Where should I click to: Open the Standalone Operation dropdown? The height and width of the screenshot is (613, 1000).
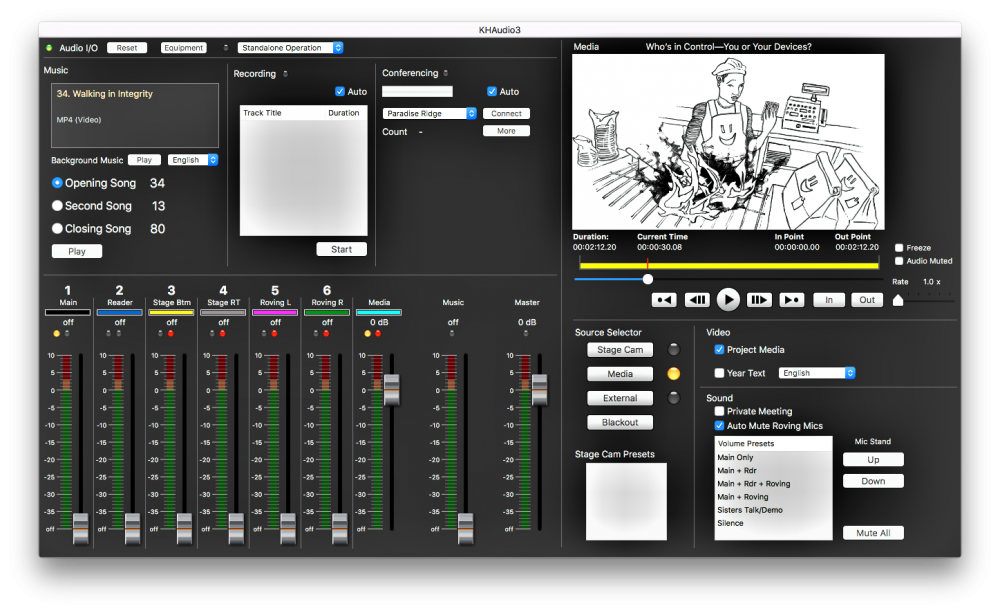pos(291,48)
